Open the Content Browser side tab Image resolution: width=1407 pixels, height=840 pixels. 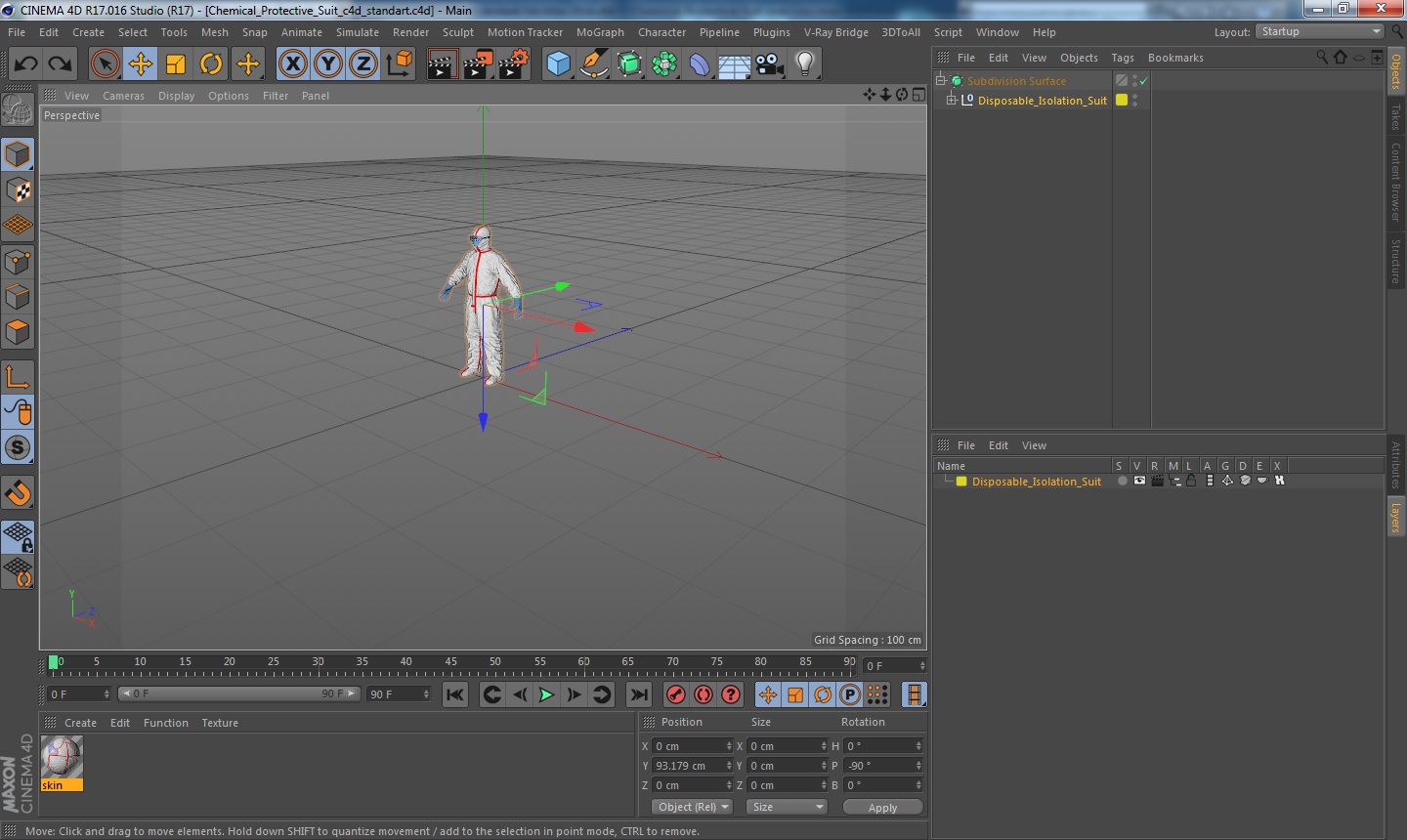click(1396, 183)
